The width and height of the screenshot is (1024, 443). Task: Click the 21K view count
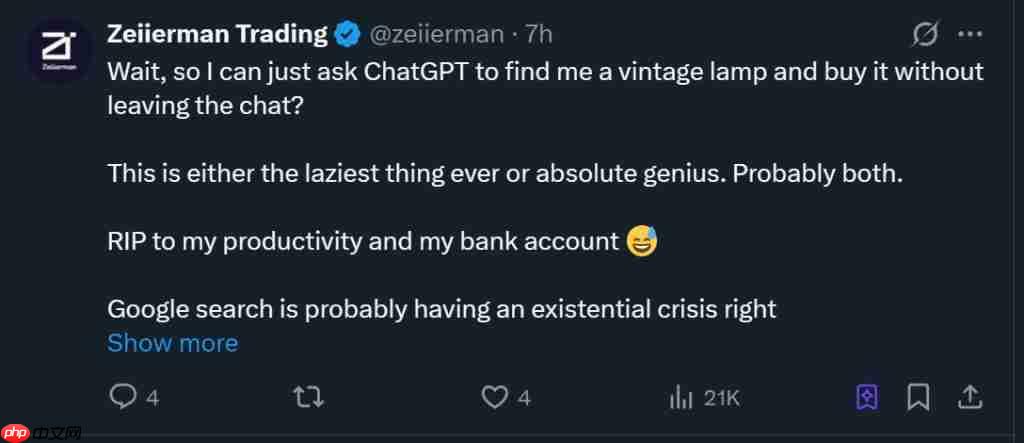[721, 398]
